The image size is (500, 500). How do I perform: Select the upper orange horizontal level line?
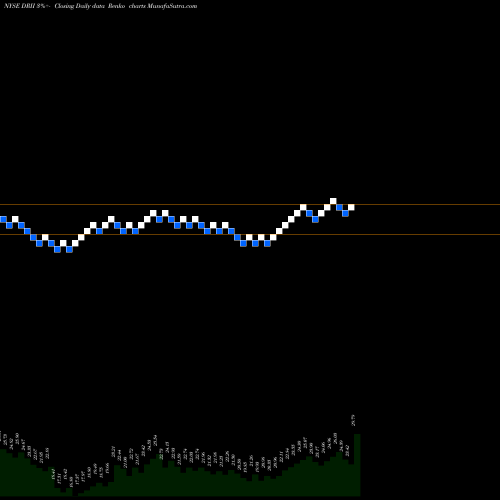pos(250,204)
